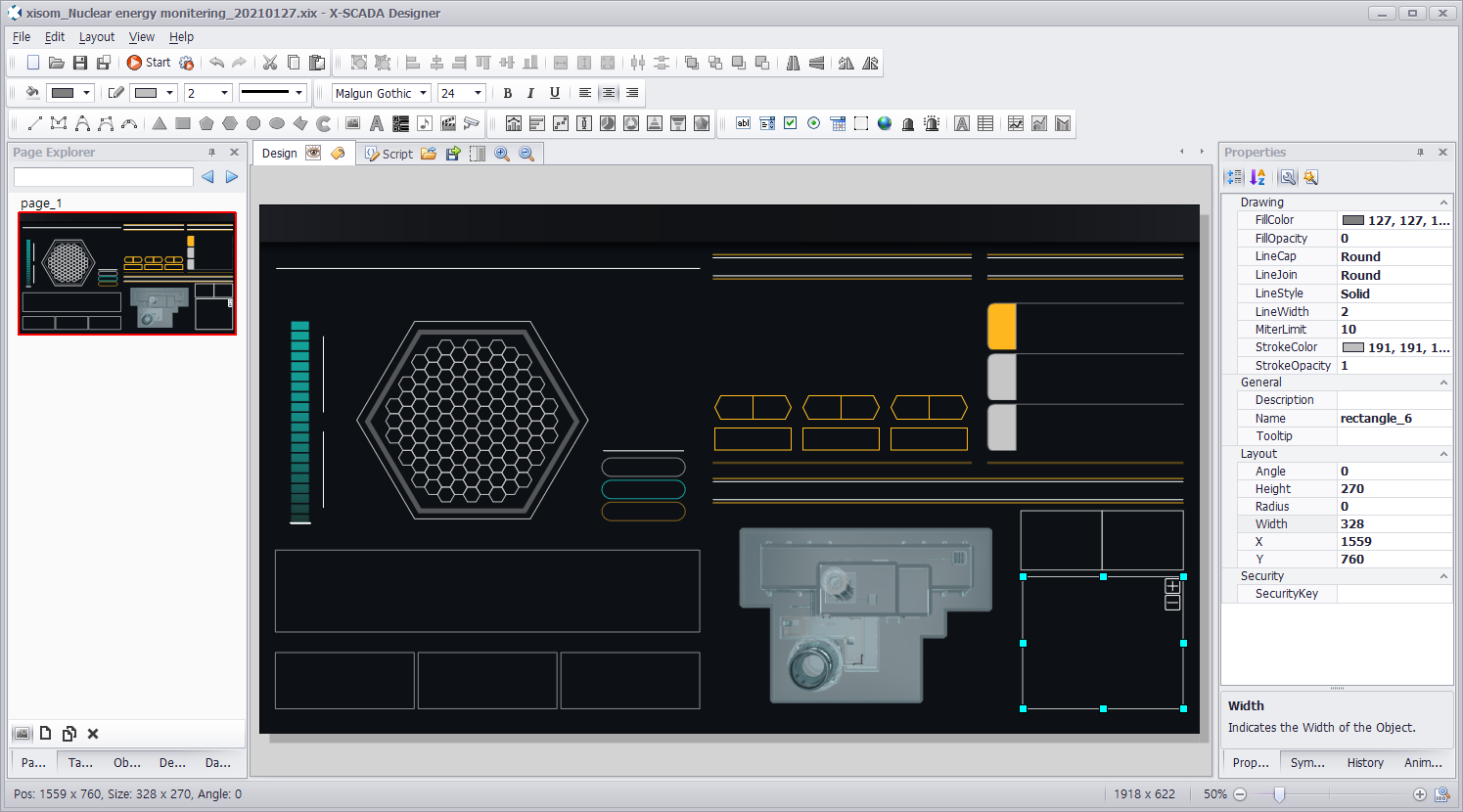
Task: Open the line width 2 dropdown
Action: 224,93
